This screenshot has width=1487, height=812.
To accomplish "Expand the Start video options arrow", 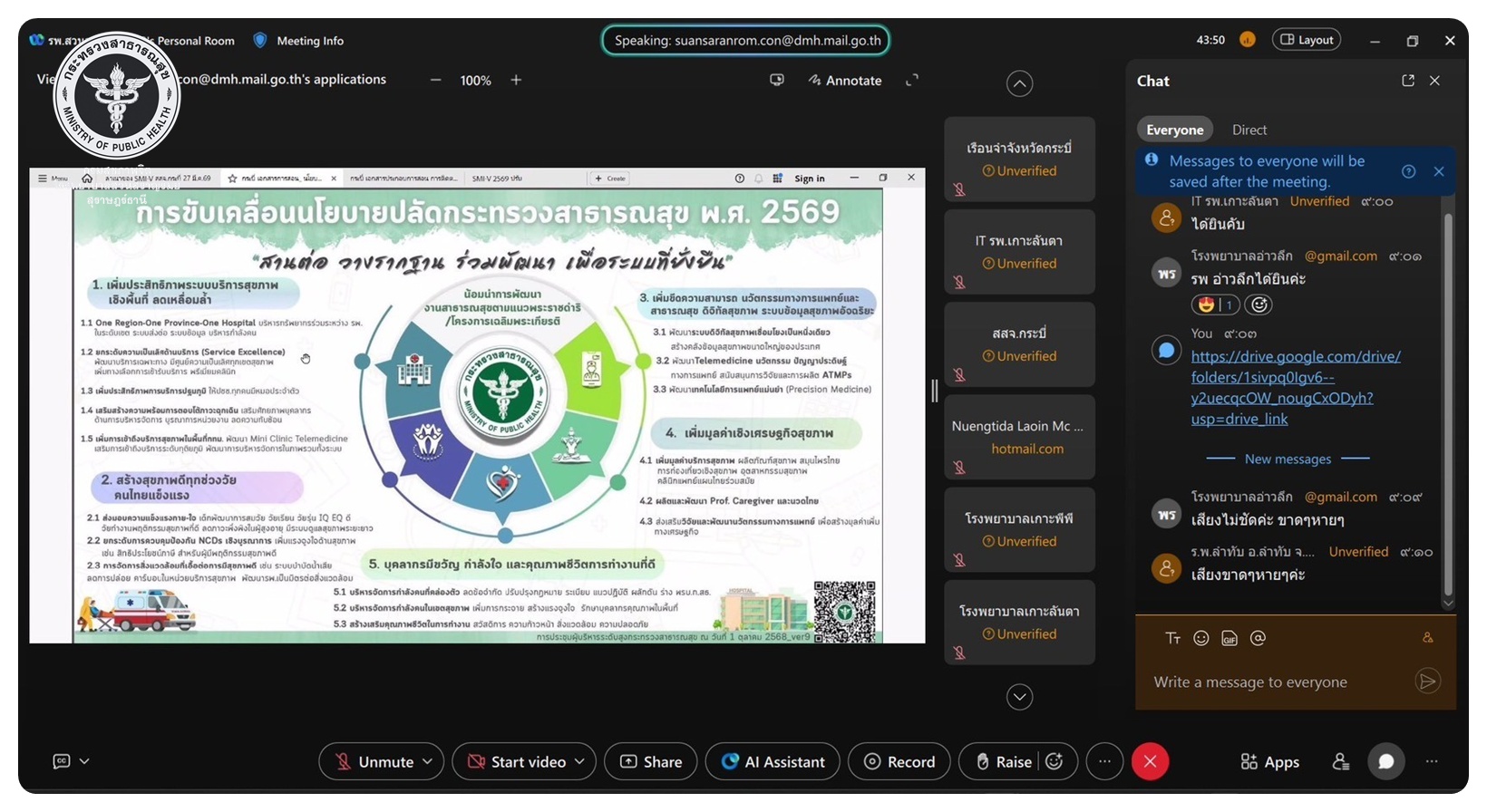I will click(580, 761).
